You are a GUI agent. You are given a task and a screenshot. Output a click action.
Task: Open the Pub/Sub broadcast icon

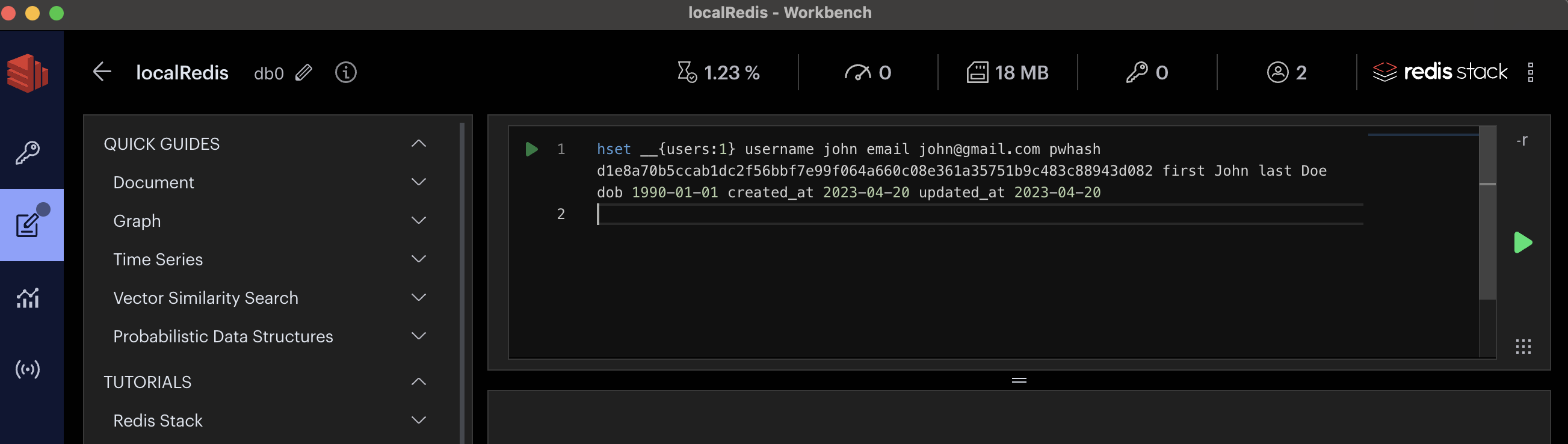pyautogui.click(x=28, y=369)
